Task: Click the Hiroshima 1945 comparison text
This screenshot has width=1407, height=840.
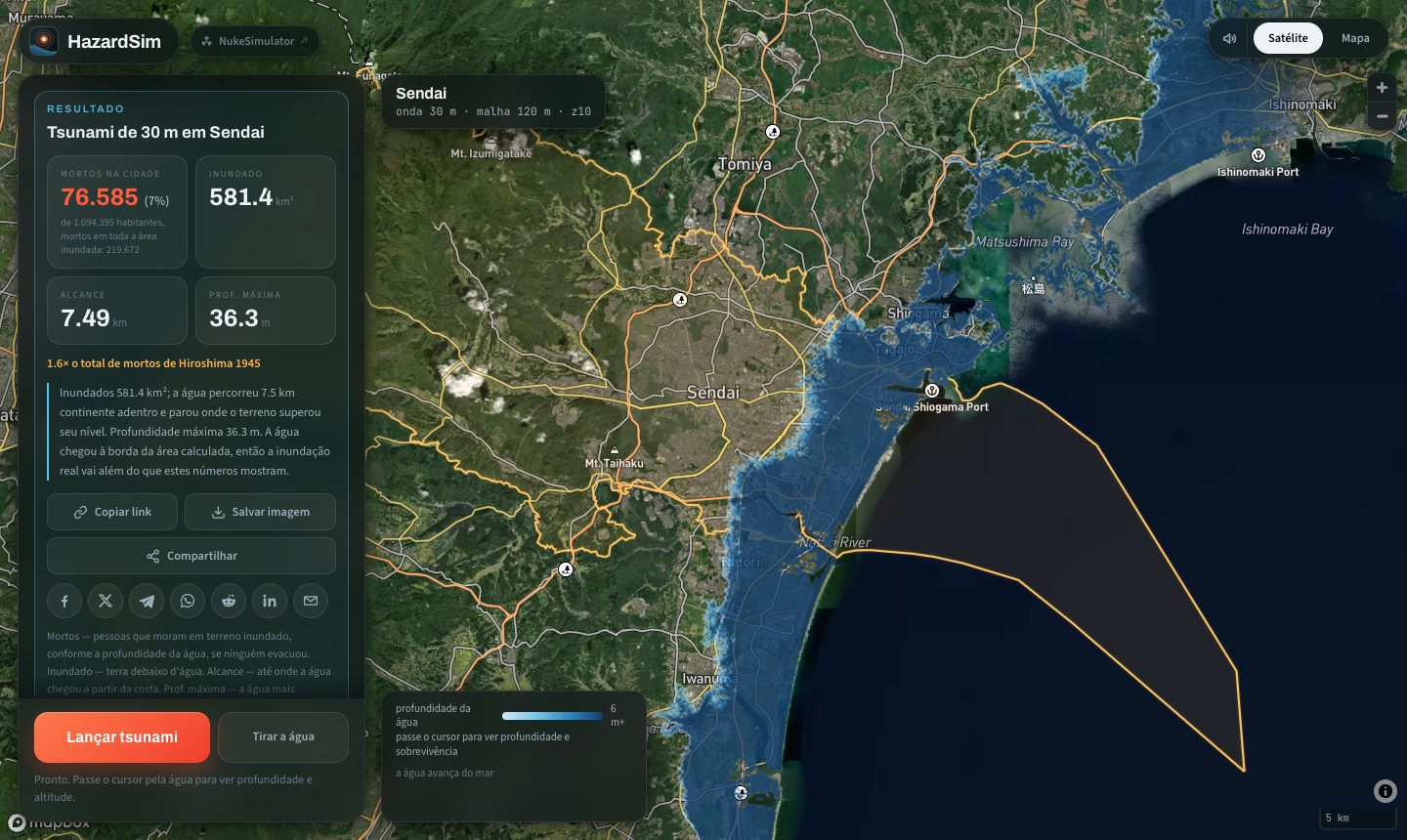Action: coord(153,363)
